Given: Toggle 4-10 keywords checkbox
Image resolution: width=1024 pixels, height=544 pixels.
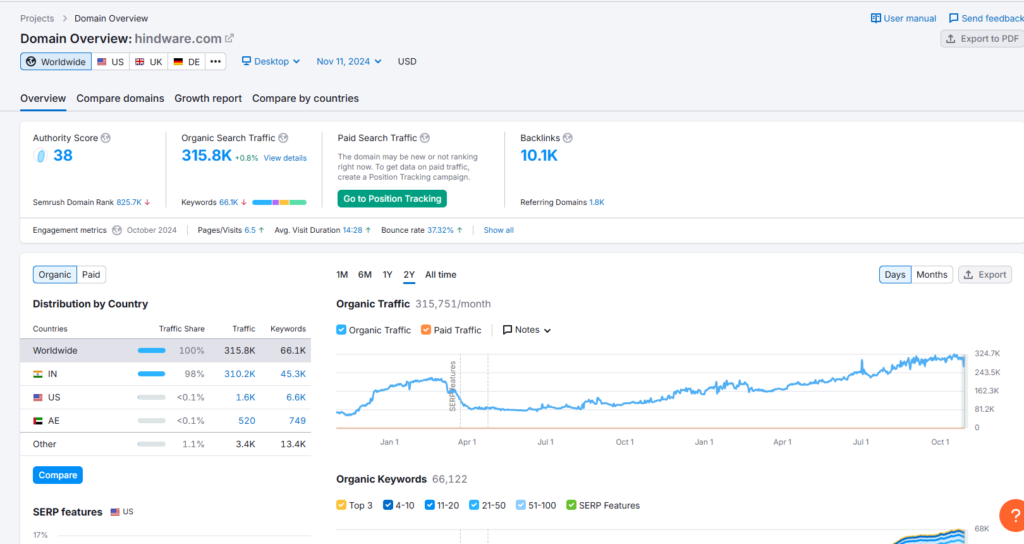Looking at the screenshot, I should (388, 505).
